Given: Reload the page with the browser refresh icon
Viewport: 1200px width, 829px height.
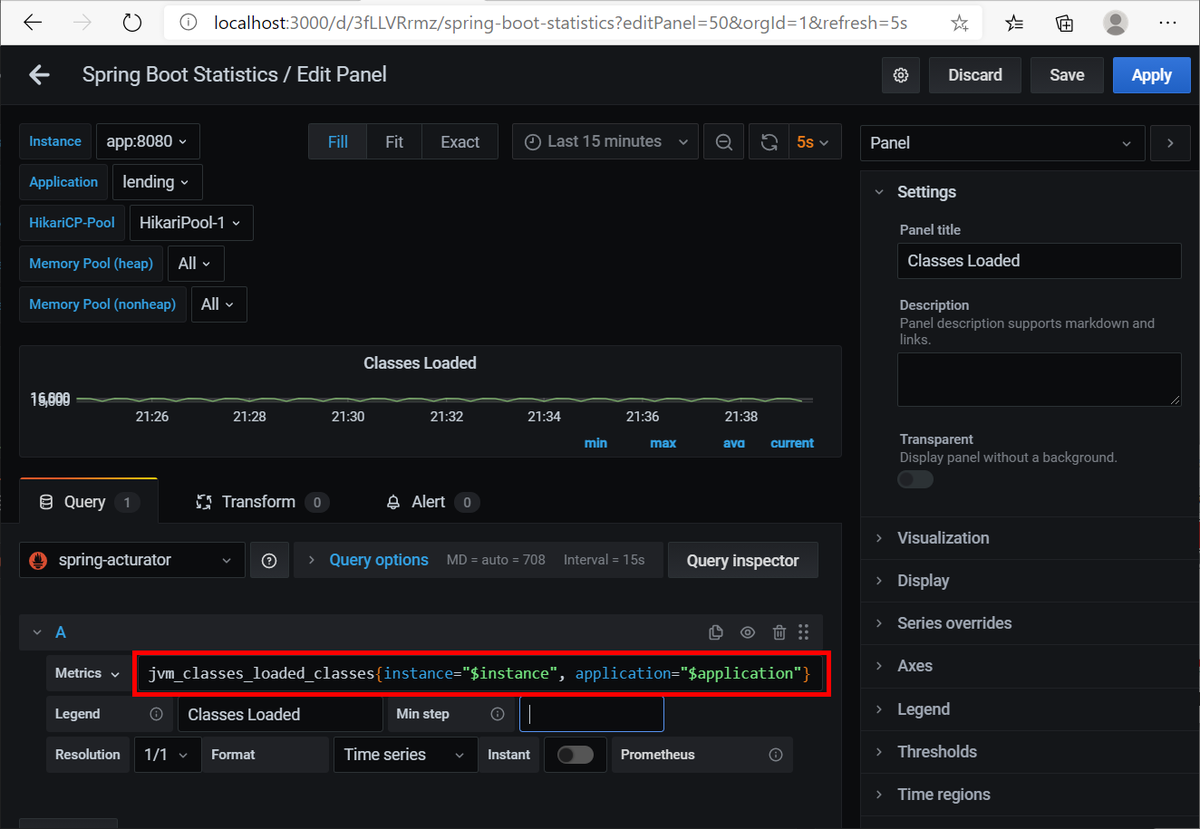Looking at the screenshot, I should [x=132, y=22].
